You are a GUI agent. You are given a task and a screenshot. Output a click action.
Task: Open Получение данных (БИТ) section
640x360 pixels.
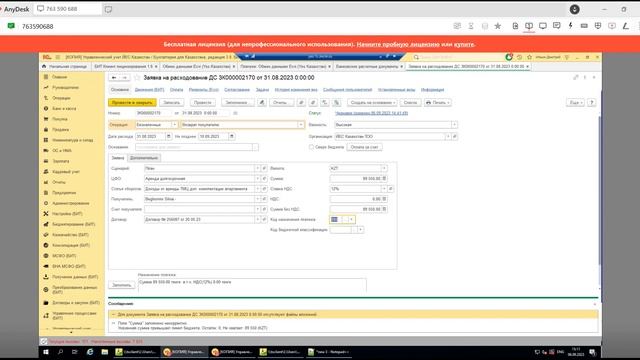(x=75, y=277)
